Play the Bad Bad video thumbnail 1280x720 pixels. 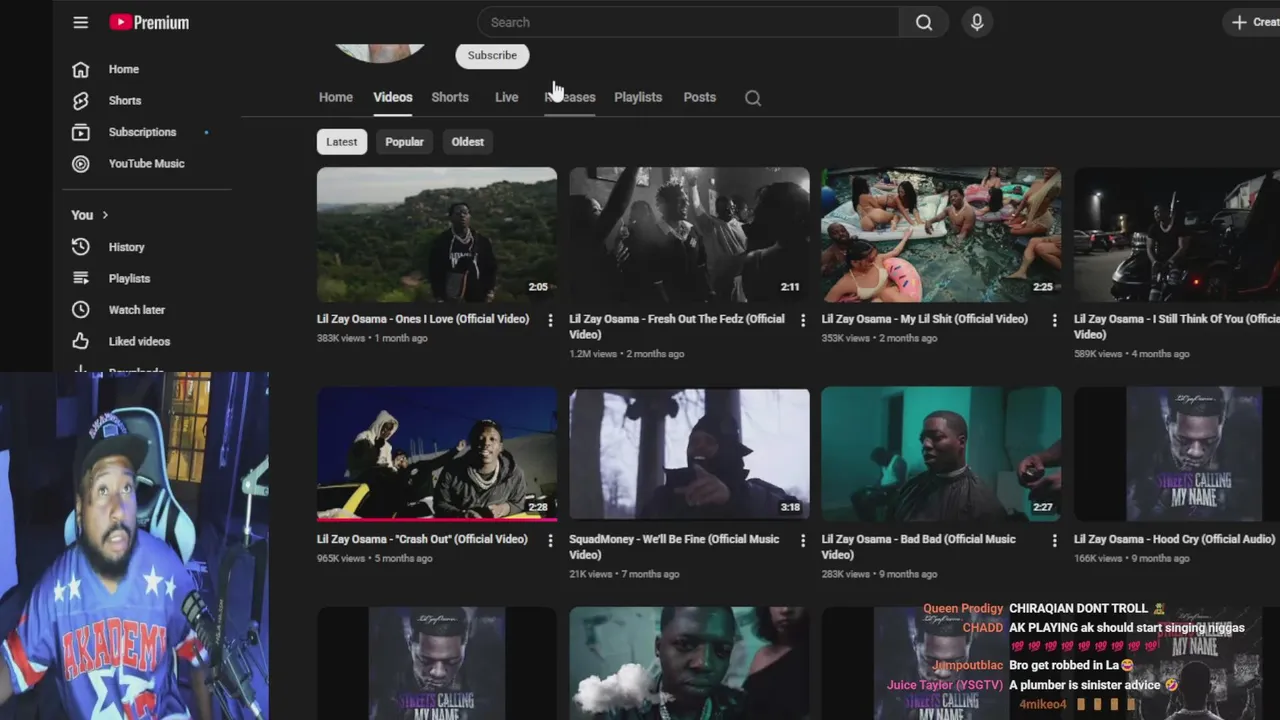[941, 454]
